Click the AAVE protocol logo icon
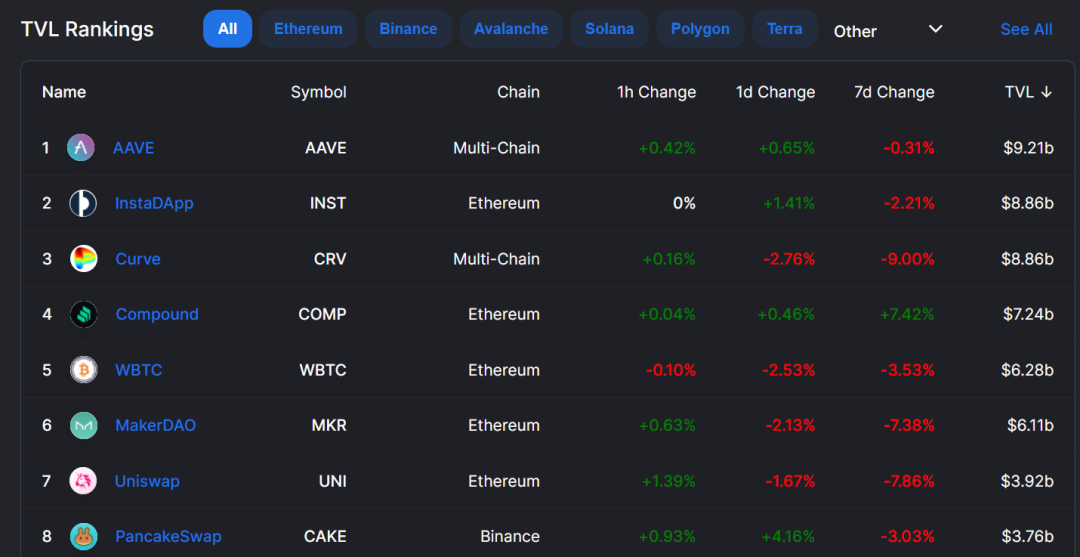 click(x=81, y=147)
